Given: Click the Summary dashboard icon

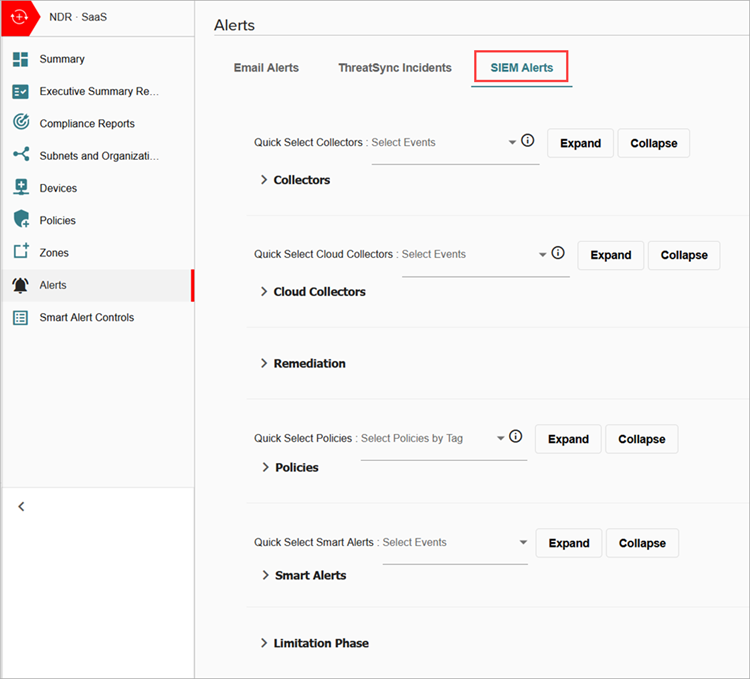Looking at the screenshot, I should click(21, 59).
